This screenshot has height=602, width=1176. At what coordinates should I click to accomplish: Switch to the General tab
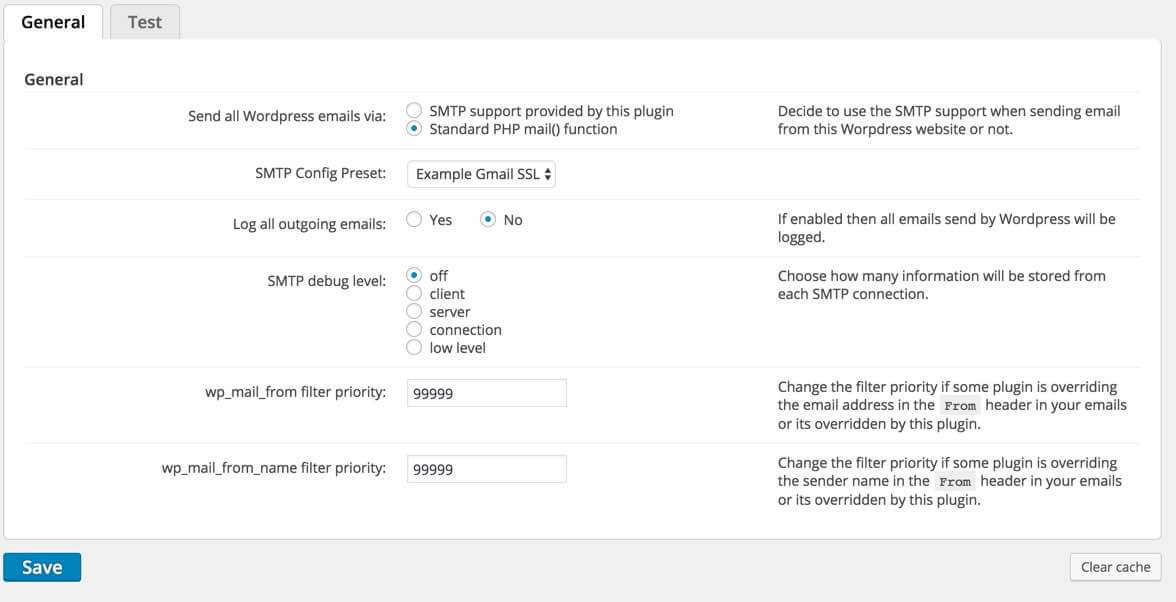(53, 22)
